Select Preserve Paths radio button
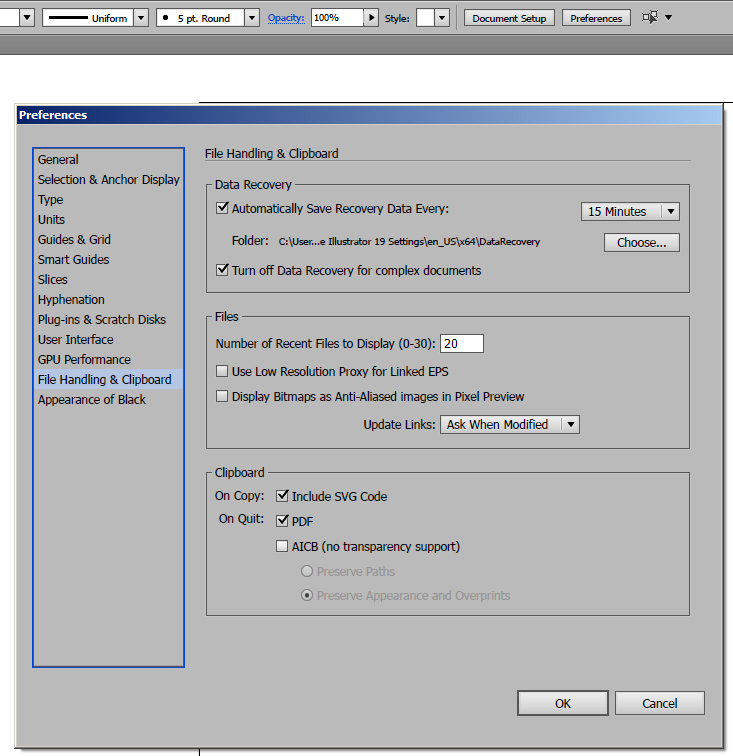 (307, 571)
